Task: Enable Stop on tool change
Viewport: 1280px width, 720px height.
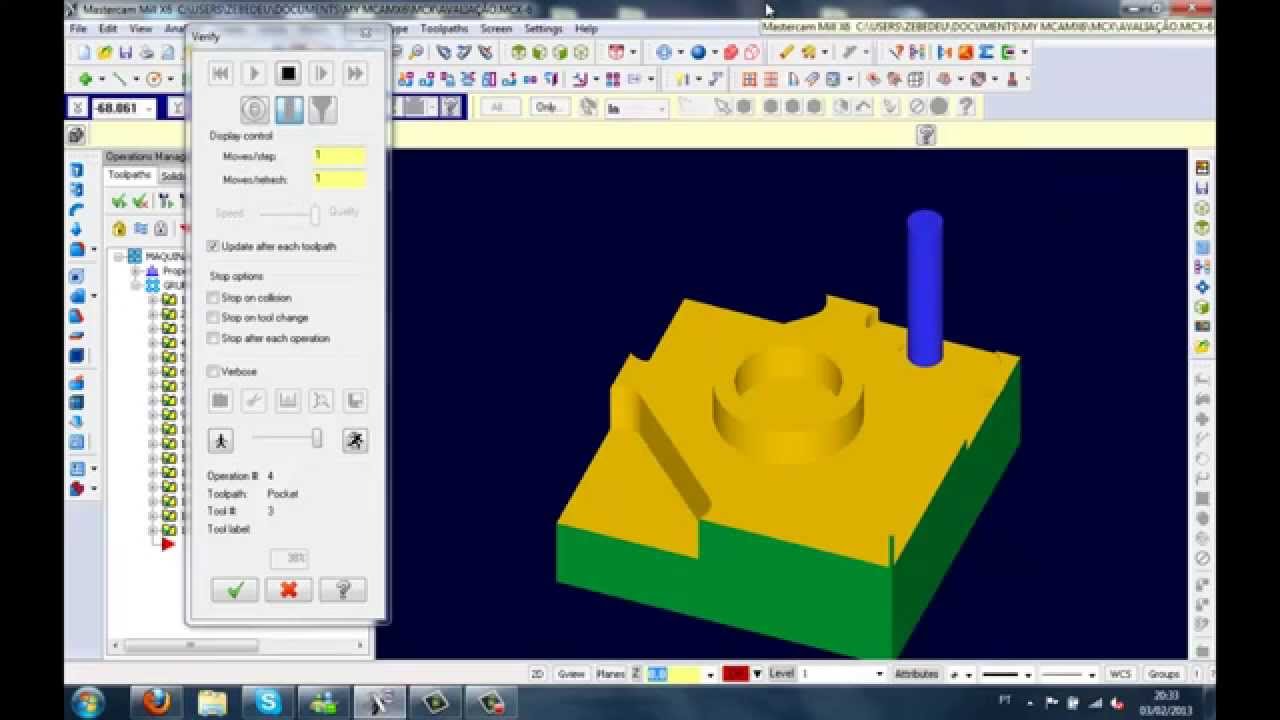Action: coord(213,318)
